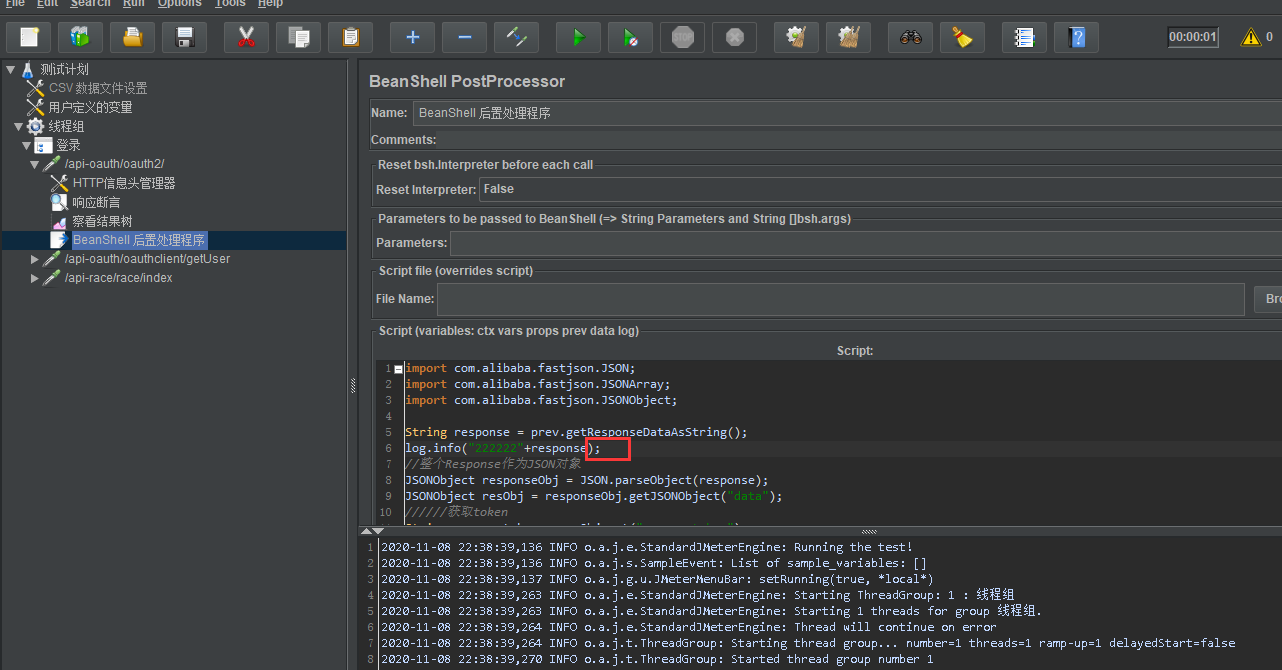Collapse the 线程组 thread group node
Viewport: 1282px width, 670px height.
(18, 126)
